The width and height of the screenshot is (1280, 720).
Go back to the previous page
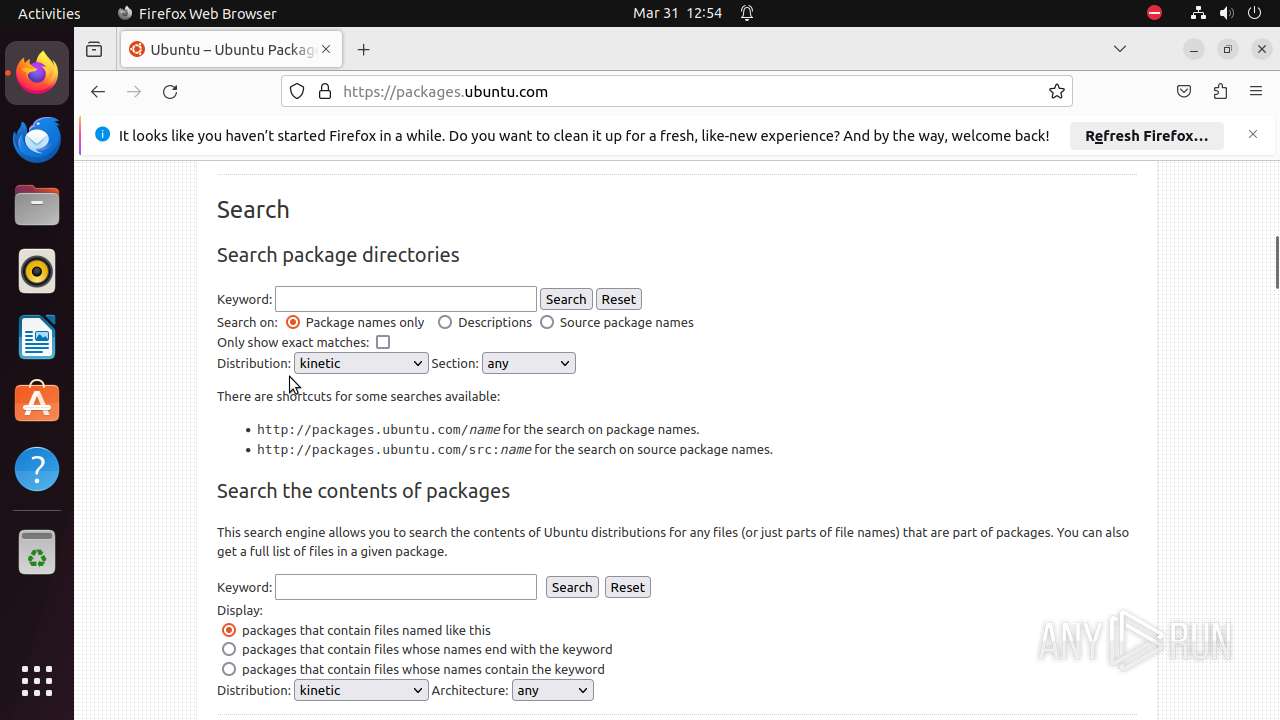coord(97,91)
